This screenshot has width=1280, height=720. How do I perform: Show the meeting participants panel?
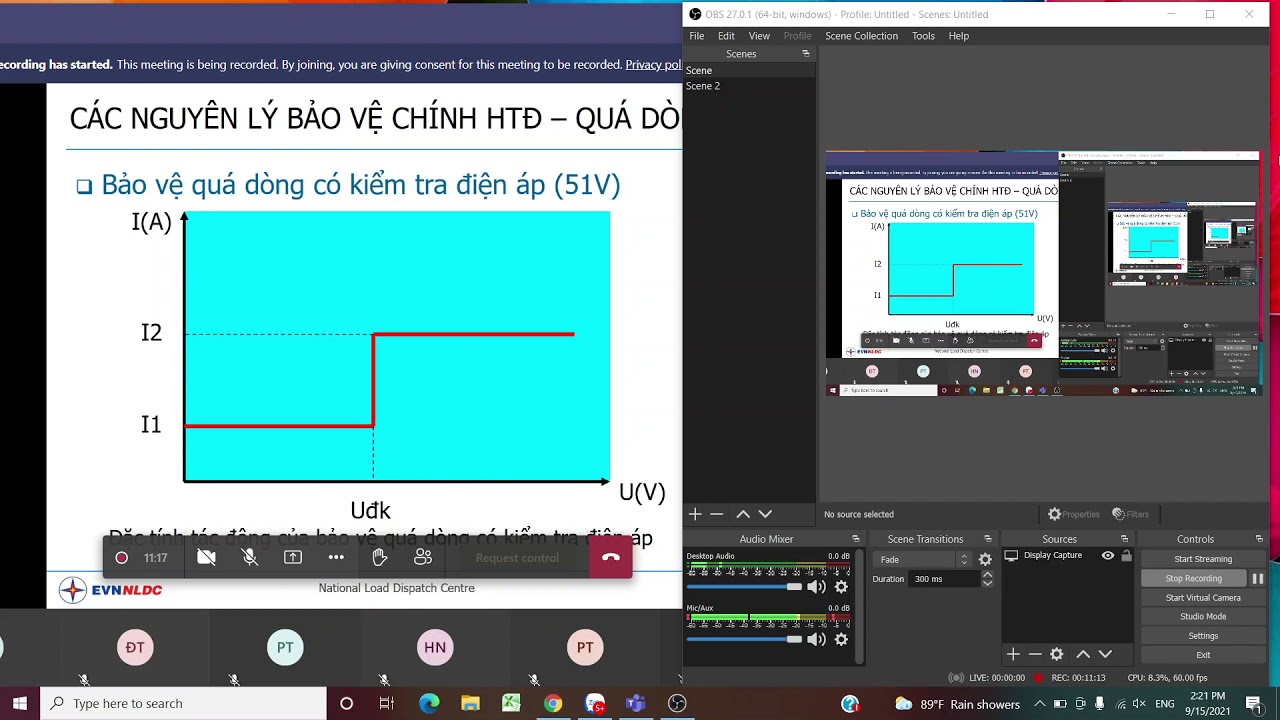[x=423, y=557]
